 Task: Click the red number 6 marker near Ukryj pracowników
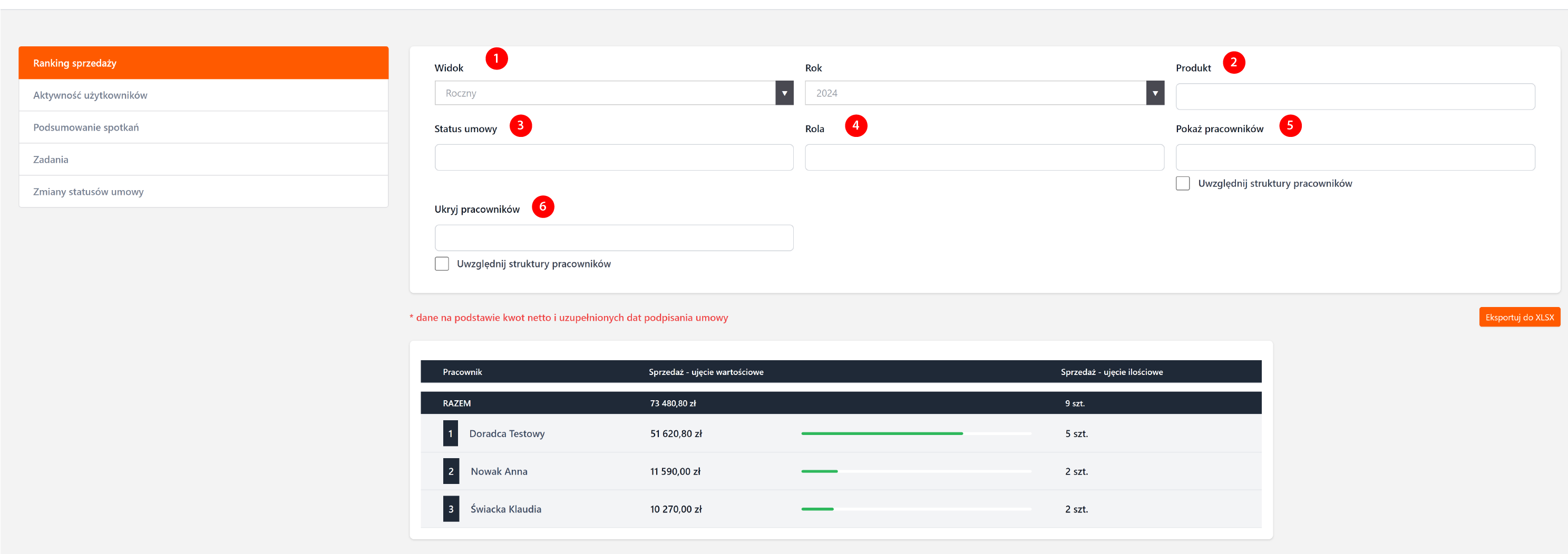coord(542,206)
